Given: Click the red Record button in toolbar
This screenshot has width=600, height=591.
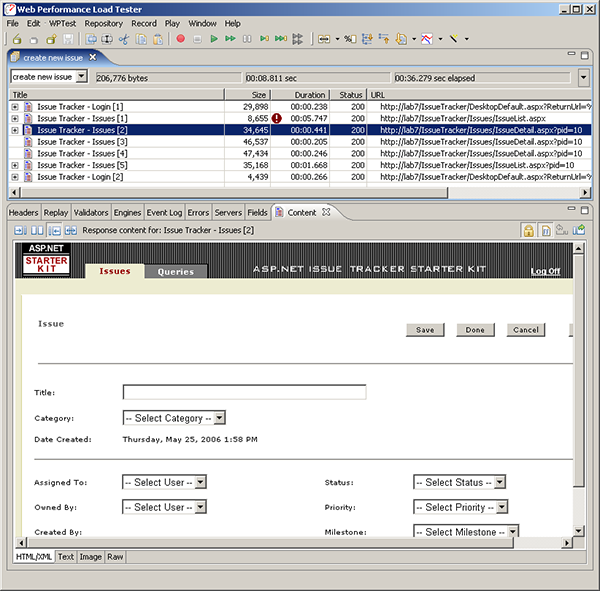Looking at the screenshot, I should pyautogui.click(x=181, y=39).
